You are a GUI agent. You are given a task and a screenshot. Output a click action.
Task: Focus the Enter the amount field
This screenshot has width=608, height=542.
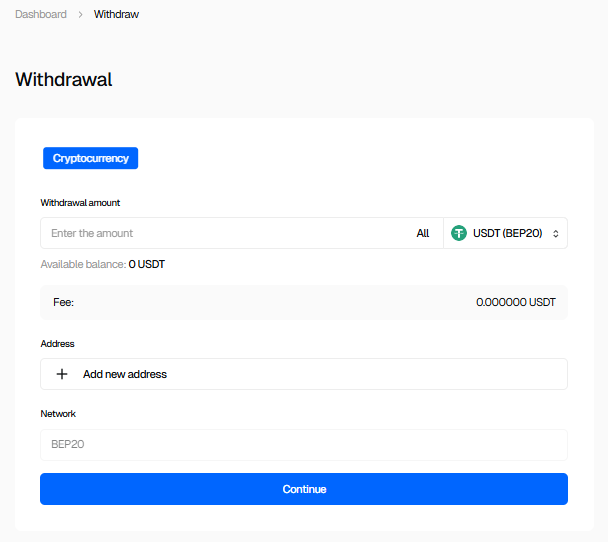coord(220,233)
